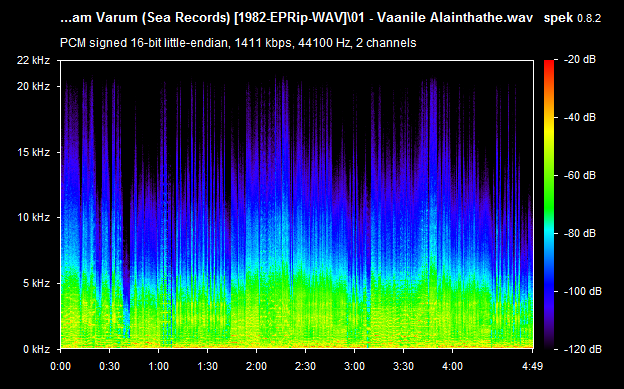This screenshot has width=624, height=389.
Task: Click the 20 kHz frequency label
Action: point(33,86)
